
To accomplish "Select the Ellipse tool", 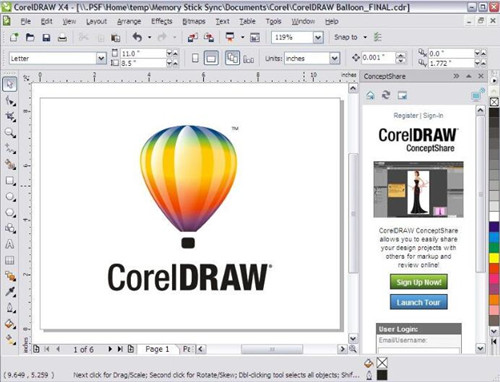I will click(10, 197).
